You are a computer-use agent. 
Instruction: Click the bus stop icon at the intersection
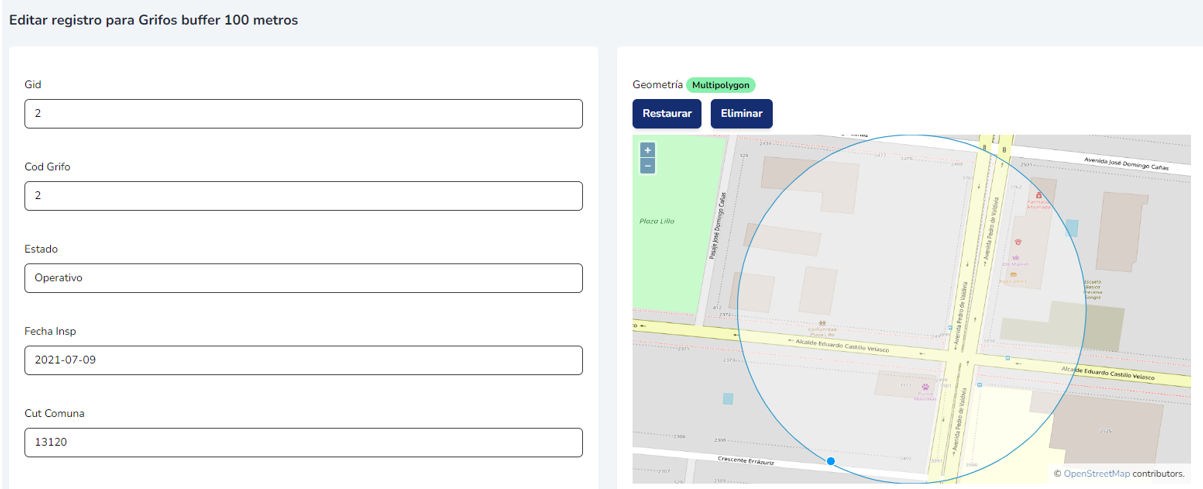pos(950,327)
